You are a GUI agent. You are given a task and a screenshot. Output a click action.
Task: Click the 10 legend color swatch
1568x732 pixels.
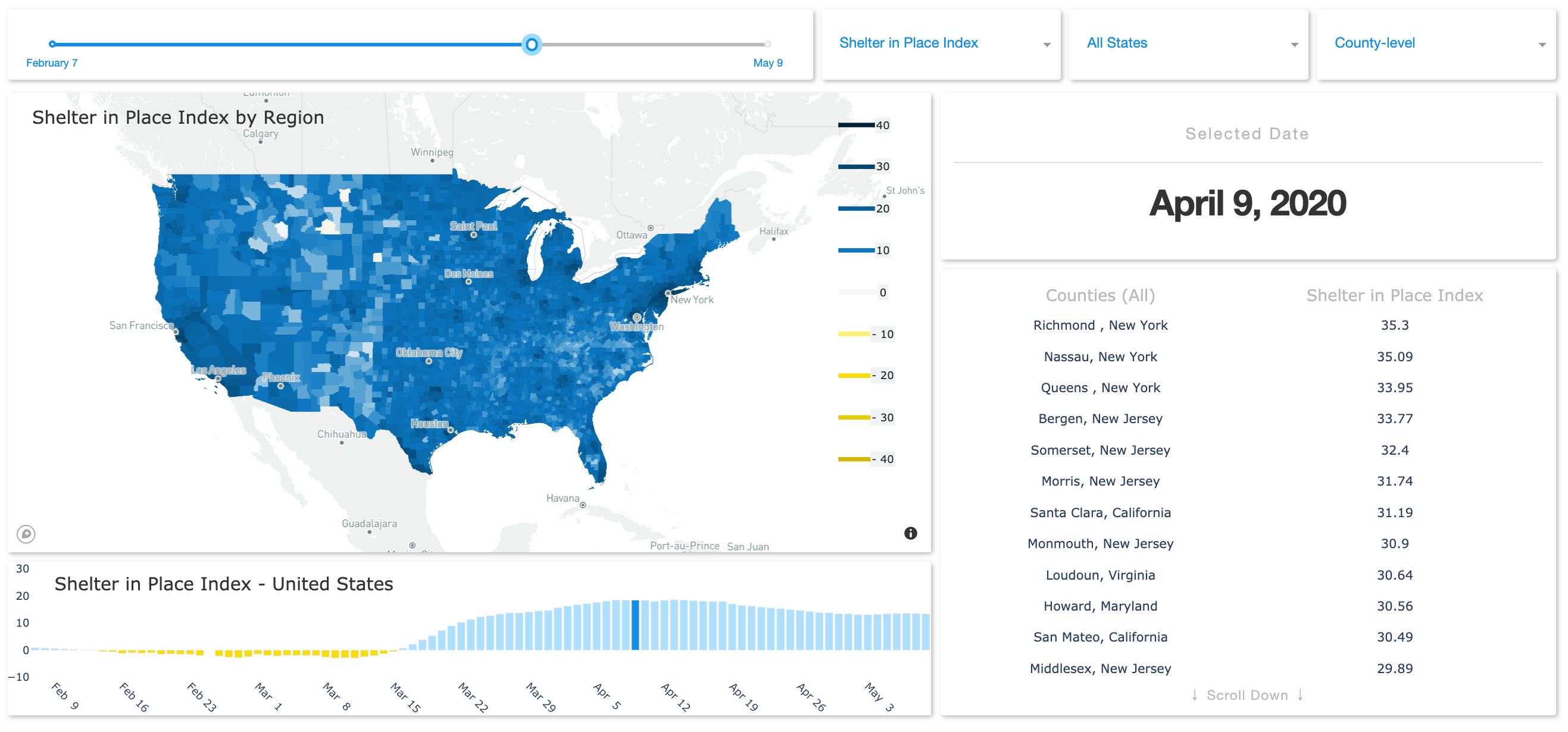[856, 250]
